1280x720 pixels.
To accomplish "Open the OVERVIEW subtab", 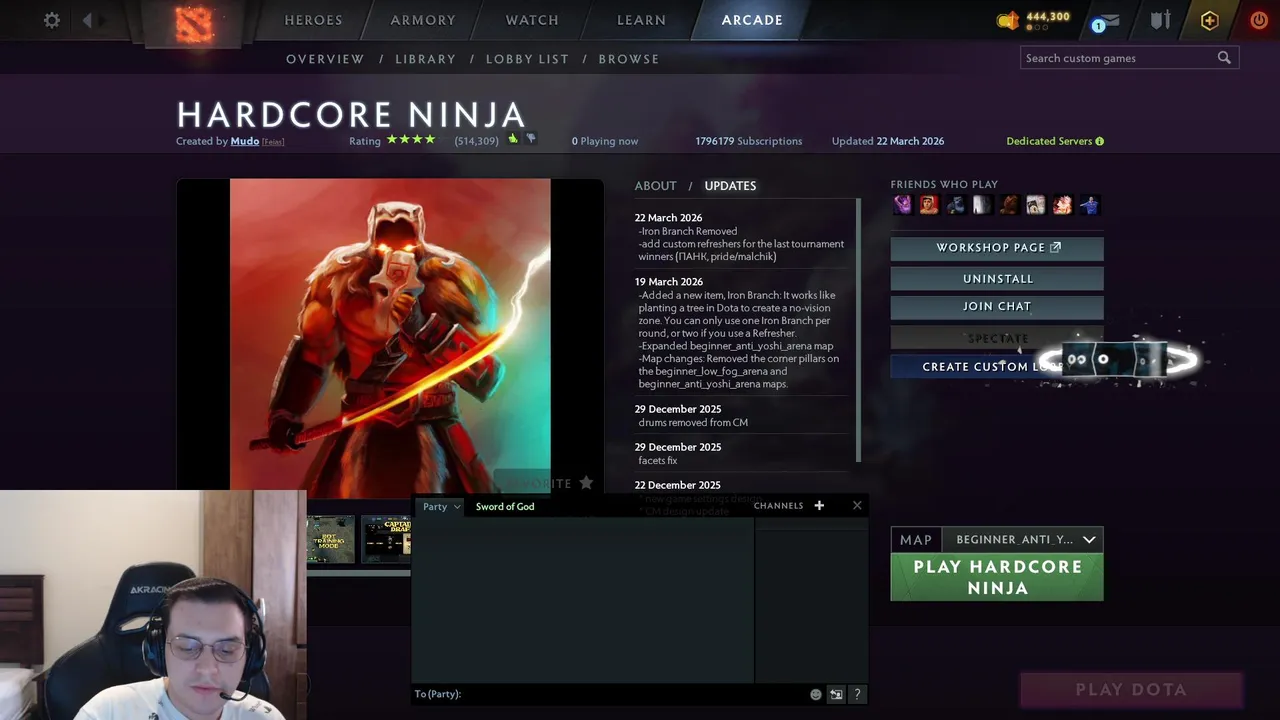I will click(x=325, y=59).
